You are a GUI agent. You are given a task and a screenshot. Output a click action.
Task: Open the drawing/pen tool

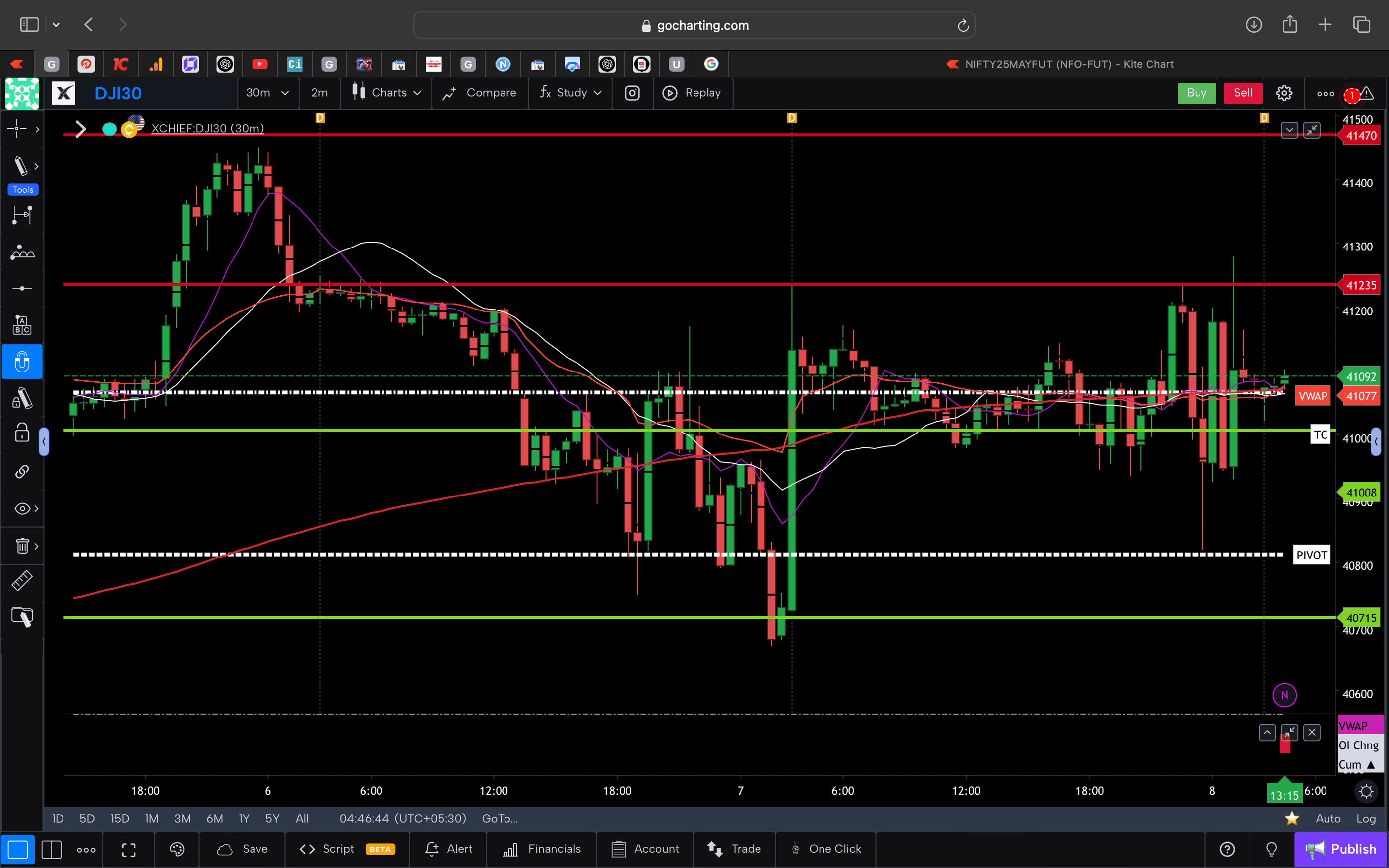(x=22, y=166)
